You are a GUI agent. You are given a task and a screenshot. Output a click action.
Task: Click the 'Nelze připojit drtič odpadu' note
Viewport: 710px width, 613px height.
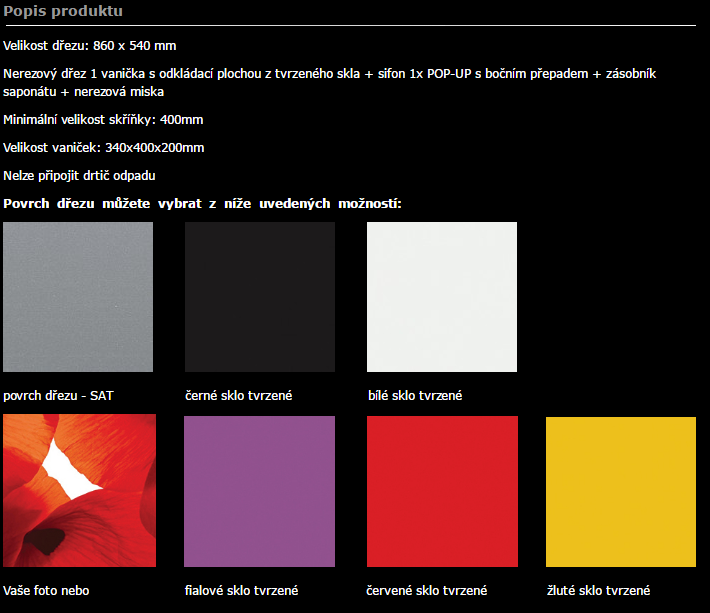79,176
